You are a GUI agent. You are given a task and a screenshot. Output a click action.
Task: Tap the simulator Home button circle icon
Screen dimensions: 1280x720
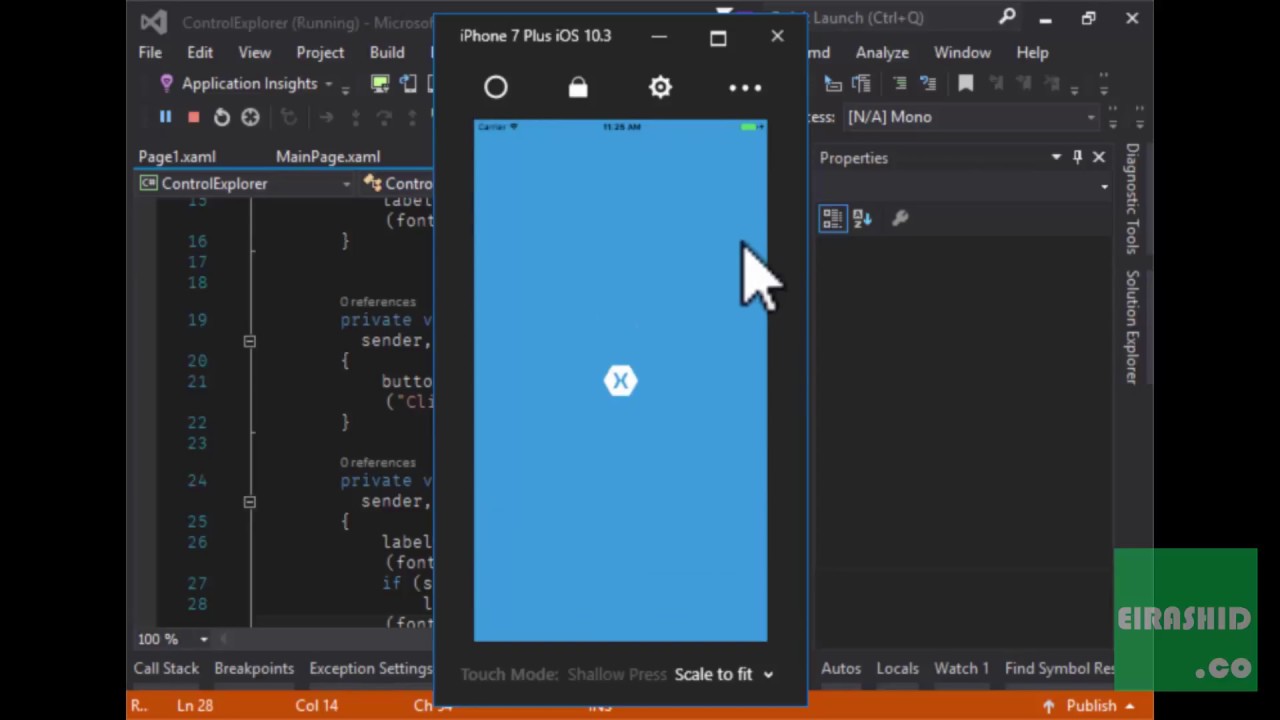(496, 87)
